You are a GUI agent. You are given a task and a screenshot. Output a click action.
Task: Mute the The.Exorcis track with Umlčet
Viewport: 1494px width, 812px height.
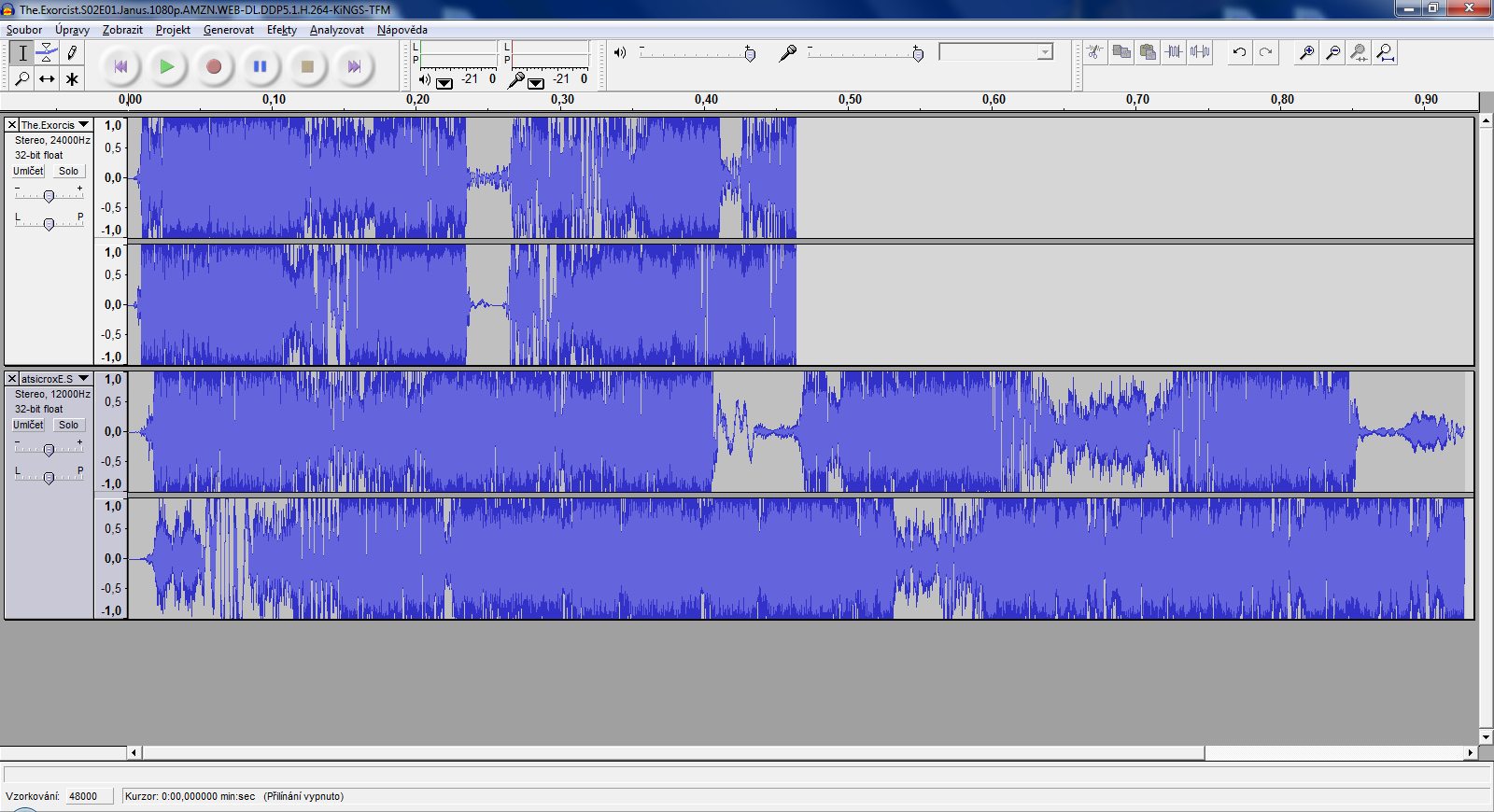click(28, 171)
